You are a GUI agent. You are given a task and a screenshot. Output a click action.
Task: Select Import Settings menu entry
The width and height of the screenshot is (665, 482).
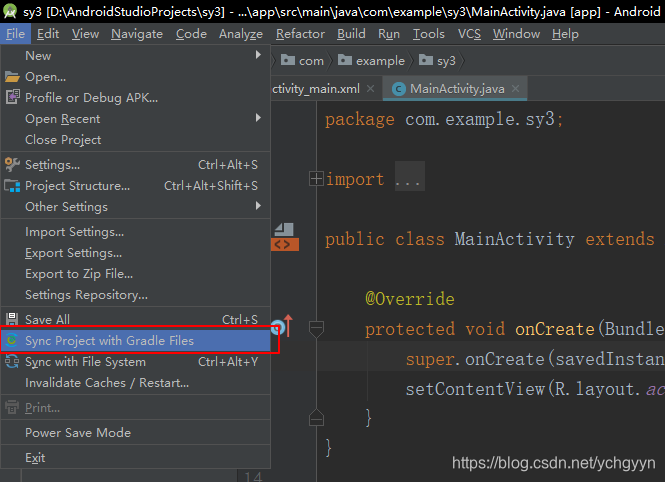(136, 231)
